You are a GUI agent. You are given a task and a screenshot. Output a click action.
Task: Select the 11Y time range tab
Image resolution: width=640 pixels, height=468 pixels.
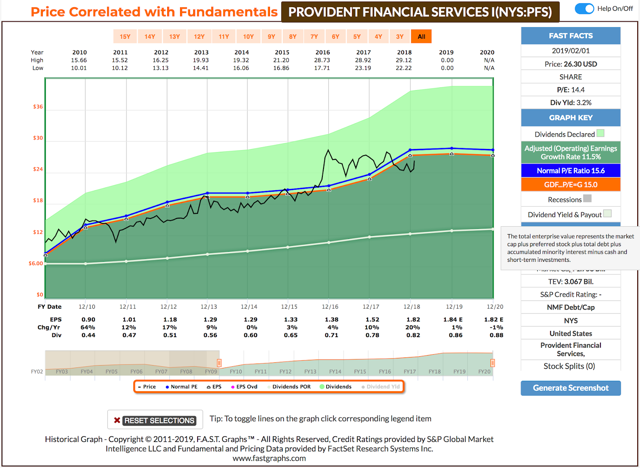coord(224,37)
